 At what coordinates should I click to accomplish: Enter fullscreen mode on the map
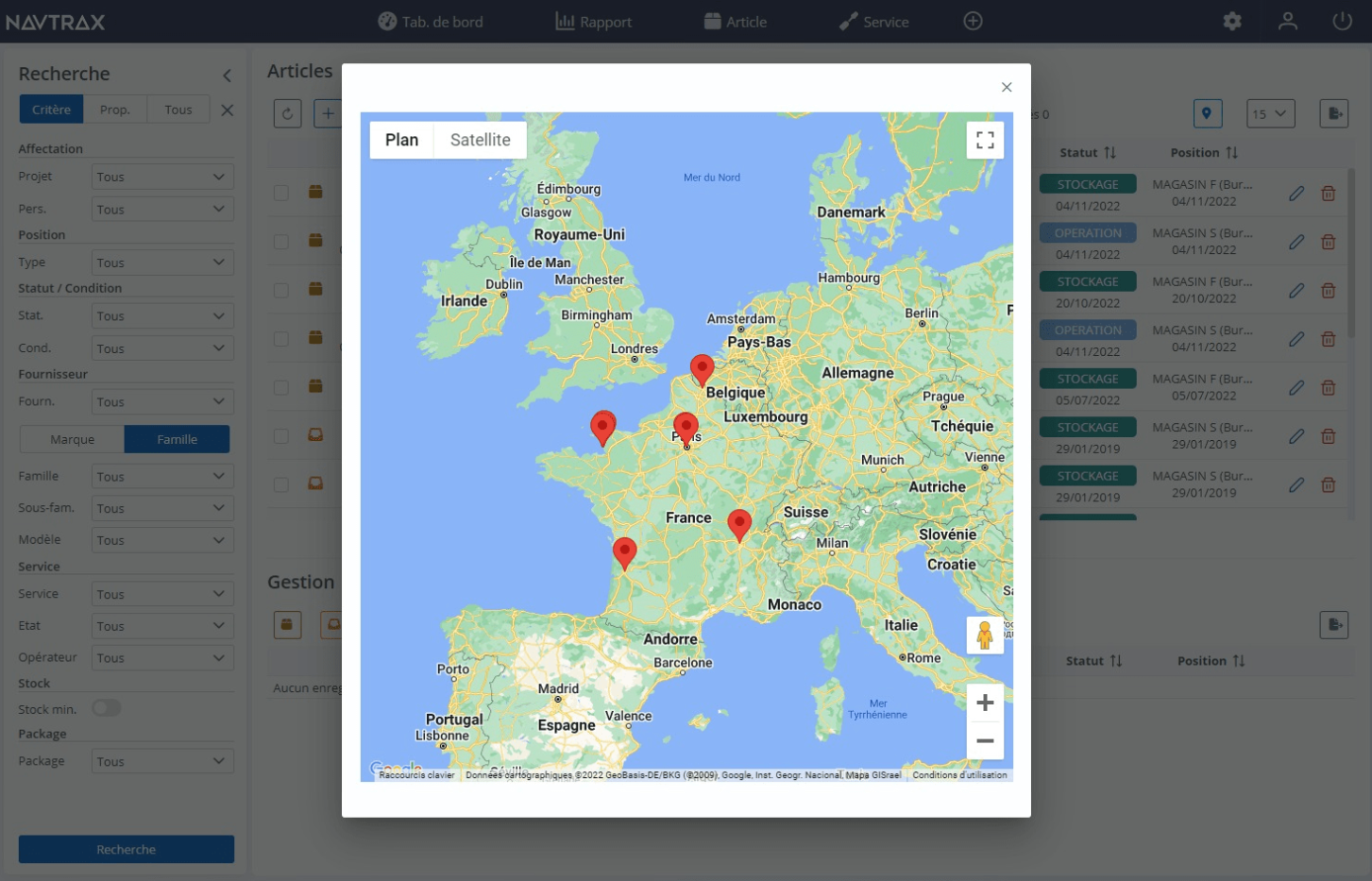pos(985,139)
